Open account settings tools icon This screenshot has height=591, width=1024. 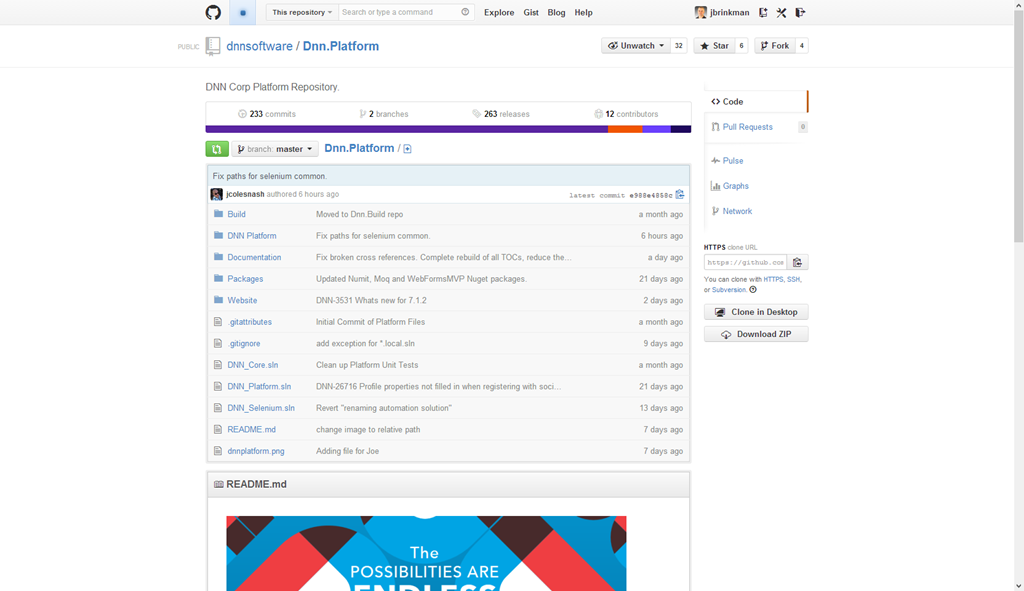point(781,12)
